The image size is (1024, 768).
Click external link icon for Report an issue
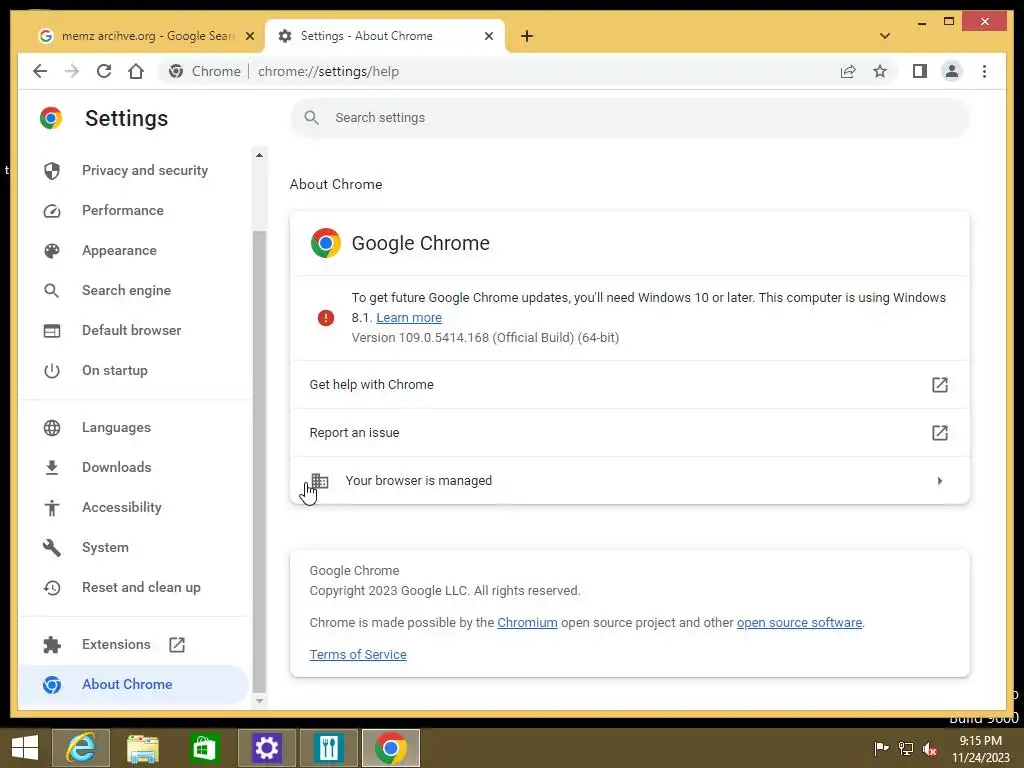[939, 432]
